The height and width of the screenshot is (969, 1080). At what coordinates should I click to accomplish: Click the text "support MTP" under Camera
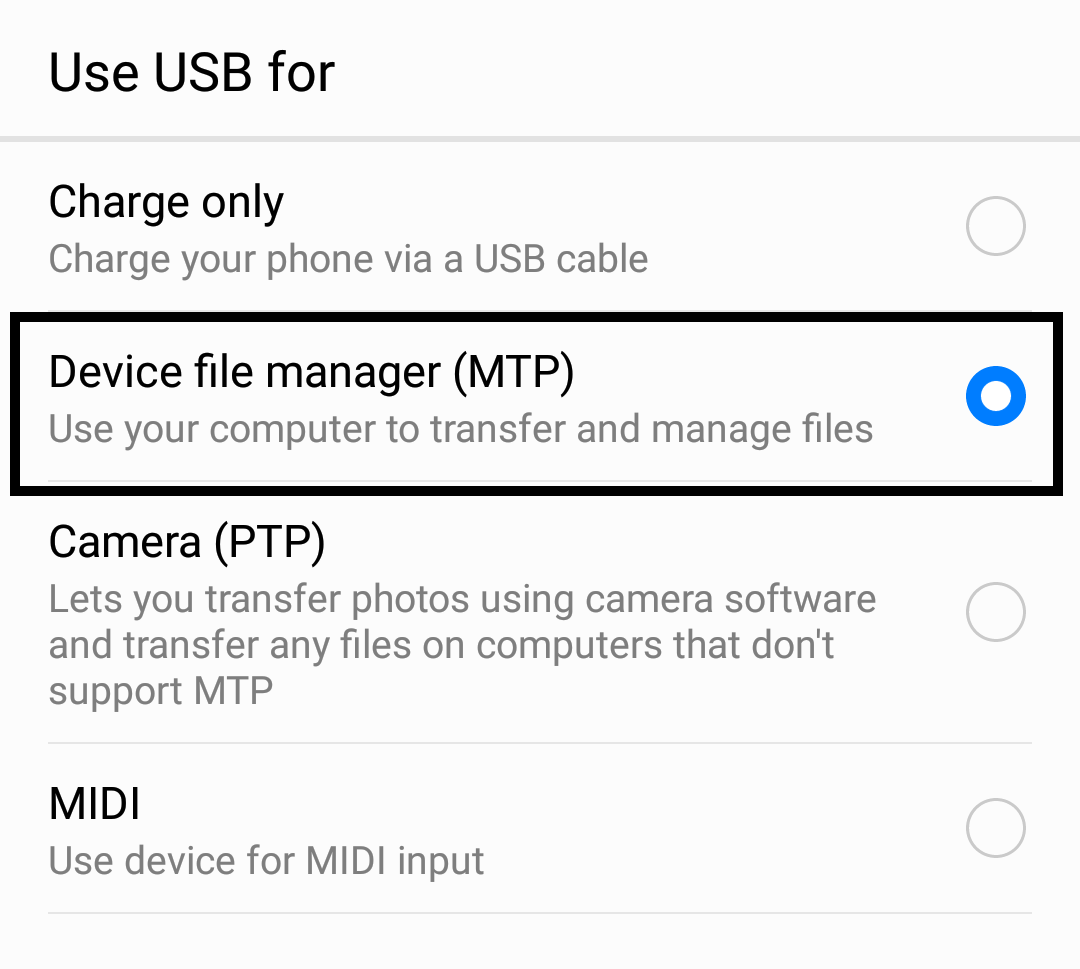pyautogui.click(x=160, y=691)
